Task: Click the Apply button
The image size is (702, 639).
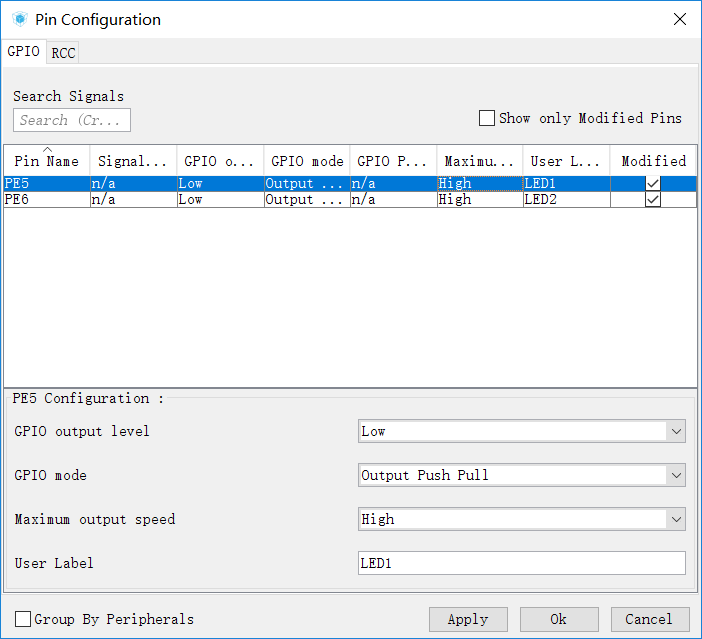Action: [468, 619]
